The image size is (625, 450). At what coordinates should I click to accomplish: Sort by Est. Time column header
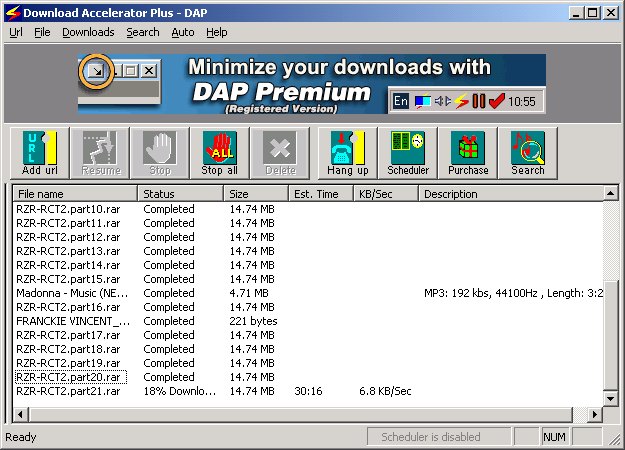click(321, 194)
